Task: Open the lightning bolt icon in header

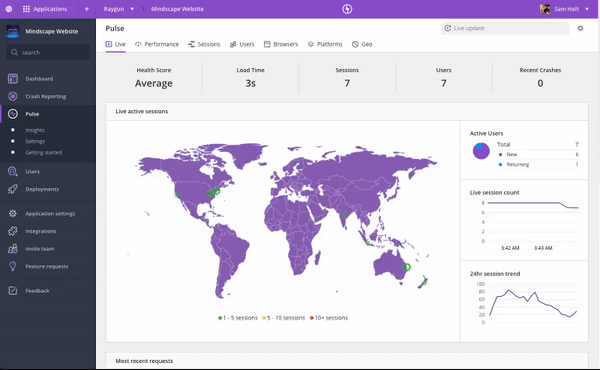Action: pyautogui.click(x=347, y=9)
